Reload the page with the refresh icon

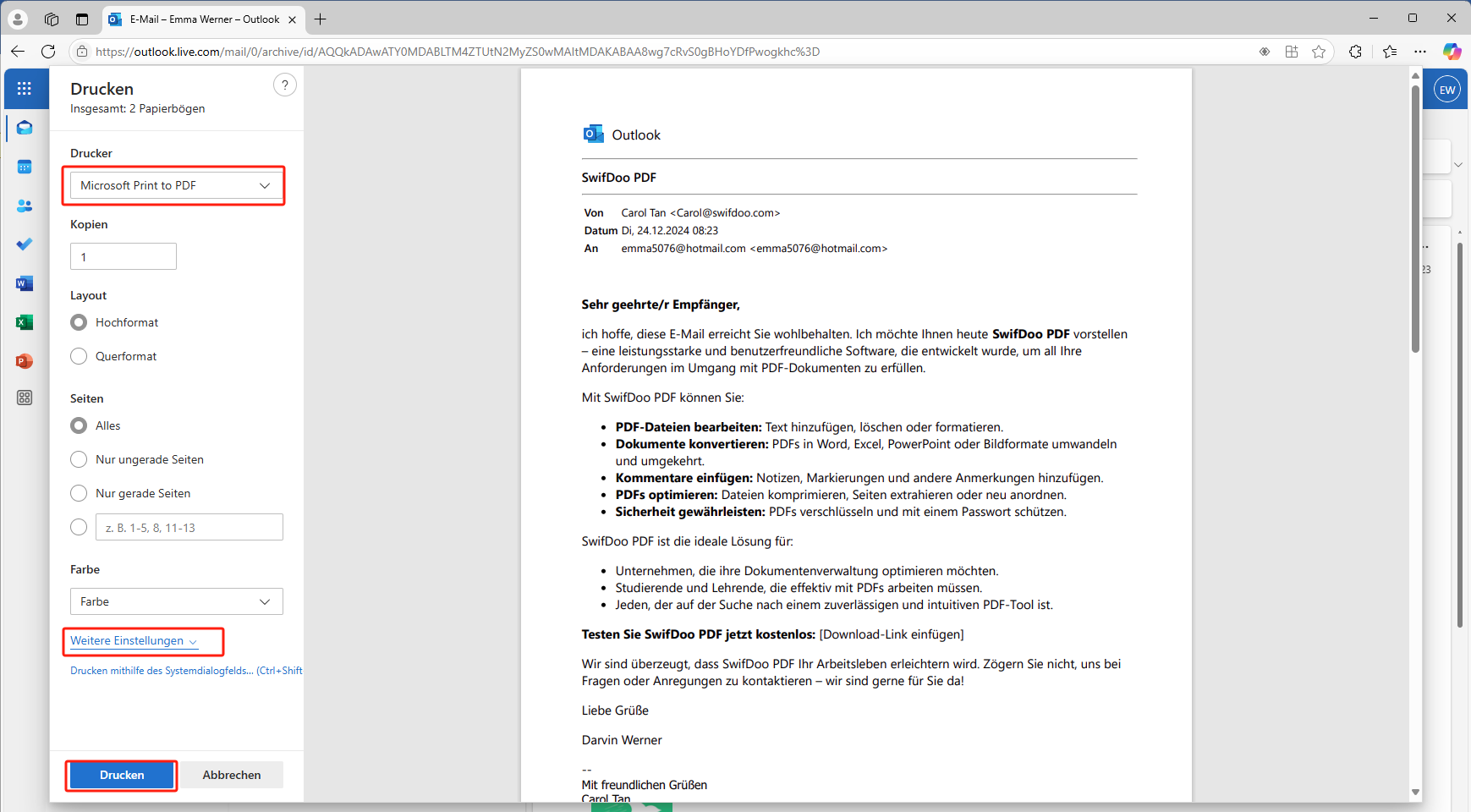[x=48, y=52]
